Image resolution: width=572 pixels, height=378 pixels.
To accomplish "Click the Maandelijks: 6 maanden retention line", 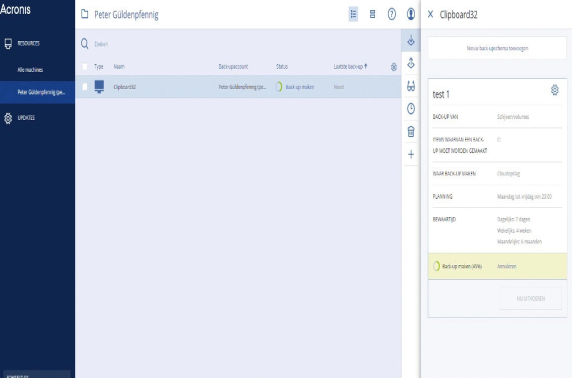I will [519, 242].
